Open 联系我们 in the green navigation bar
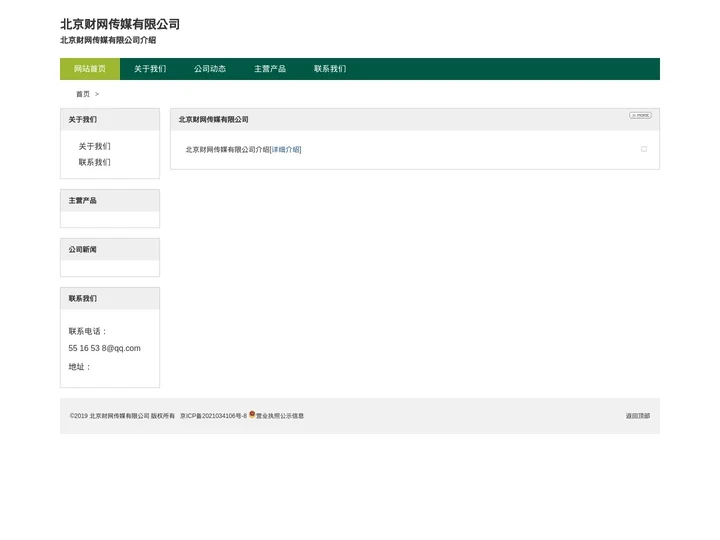720x540 pixels. pyautogui.click(x=330, y=69)
